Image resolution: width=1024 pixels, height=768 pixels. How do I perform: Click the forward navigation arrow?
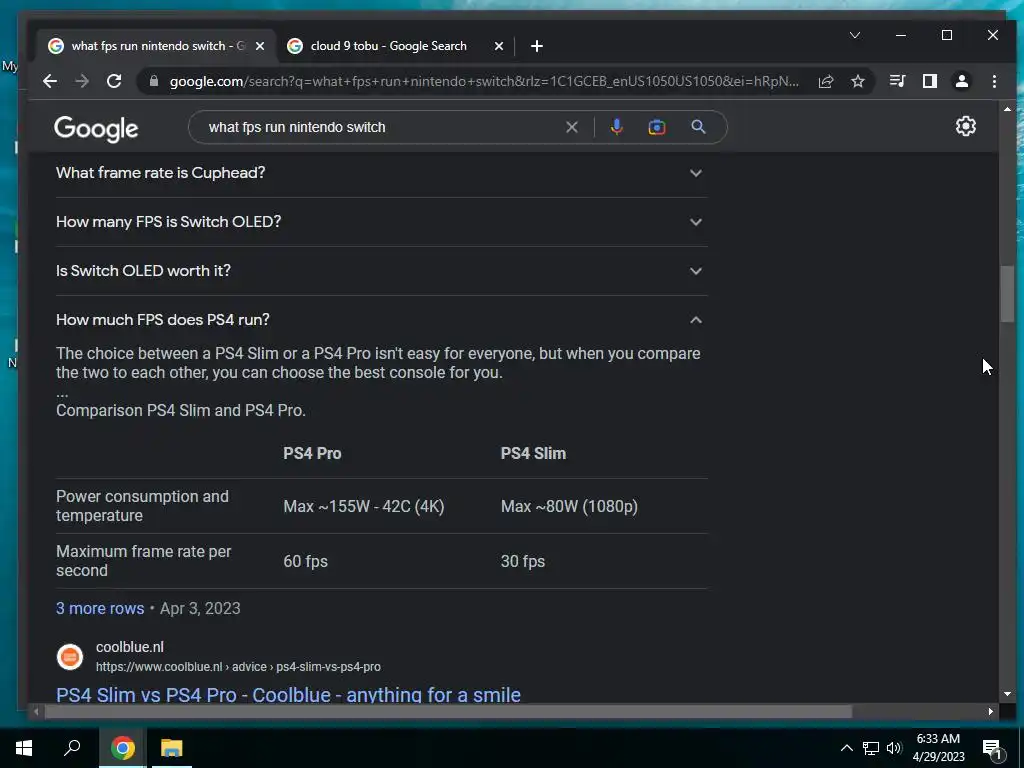[x=82, y=81]
